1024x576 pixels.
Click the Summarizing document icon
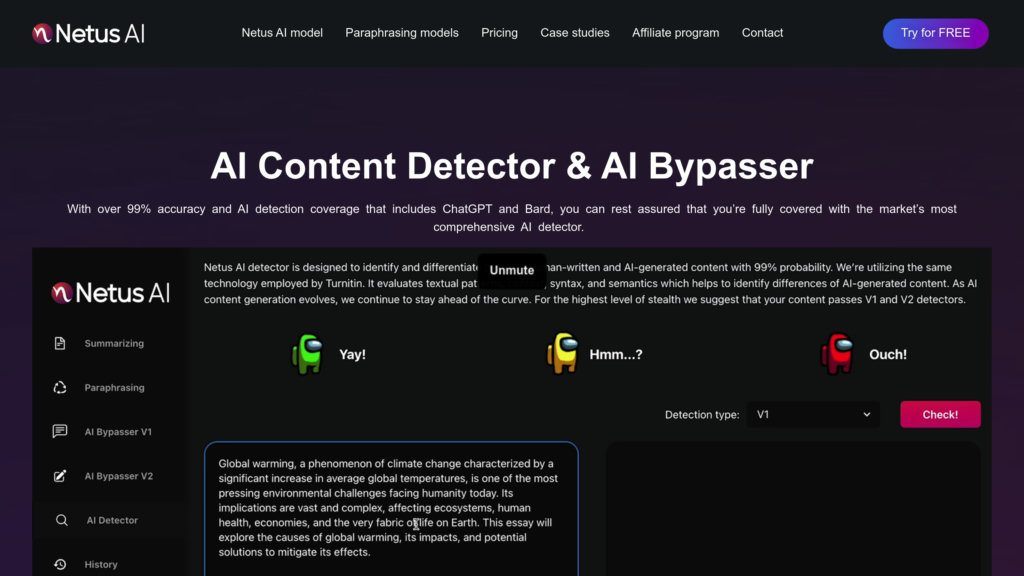60,343
